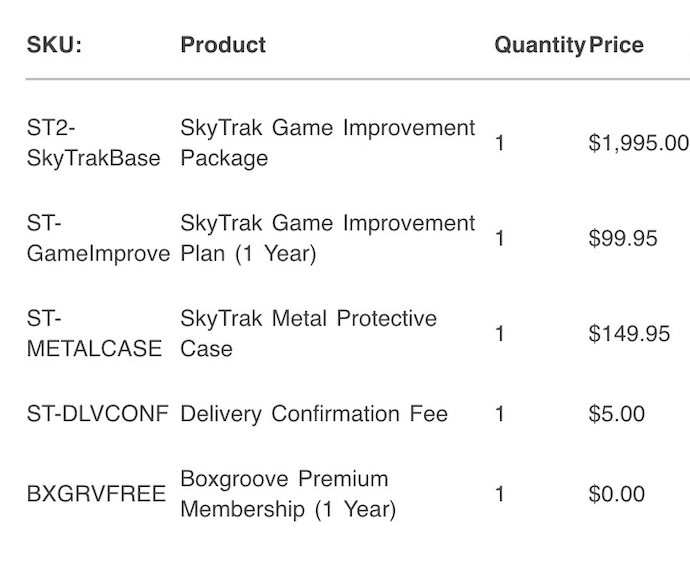Click the $149.95 price value
This screenshot has height=584, width=690.
pyautogui.click(x=629, y=334)
